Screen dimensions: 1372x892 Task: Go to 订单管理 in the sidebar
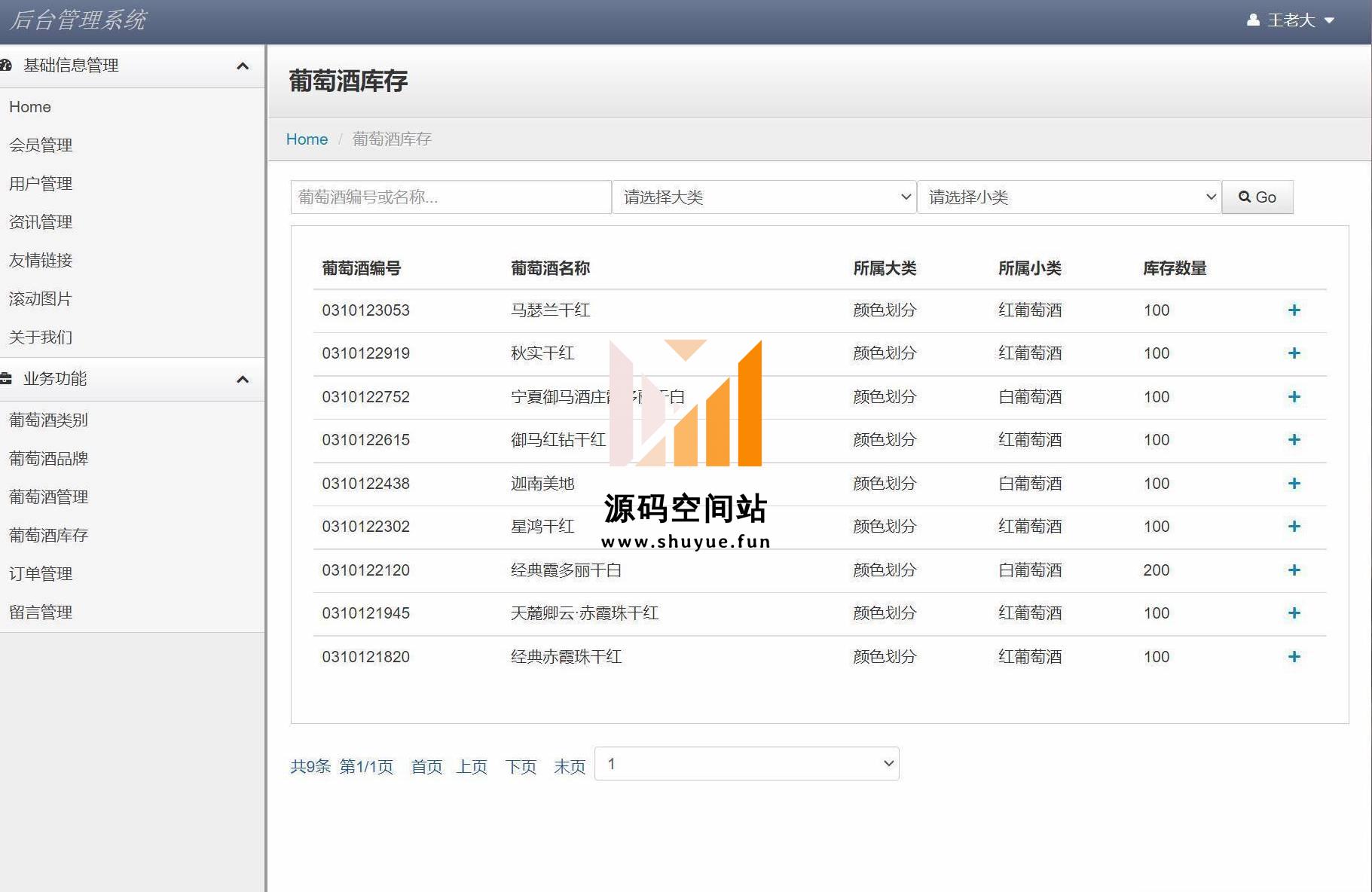tap(41, 574)
